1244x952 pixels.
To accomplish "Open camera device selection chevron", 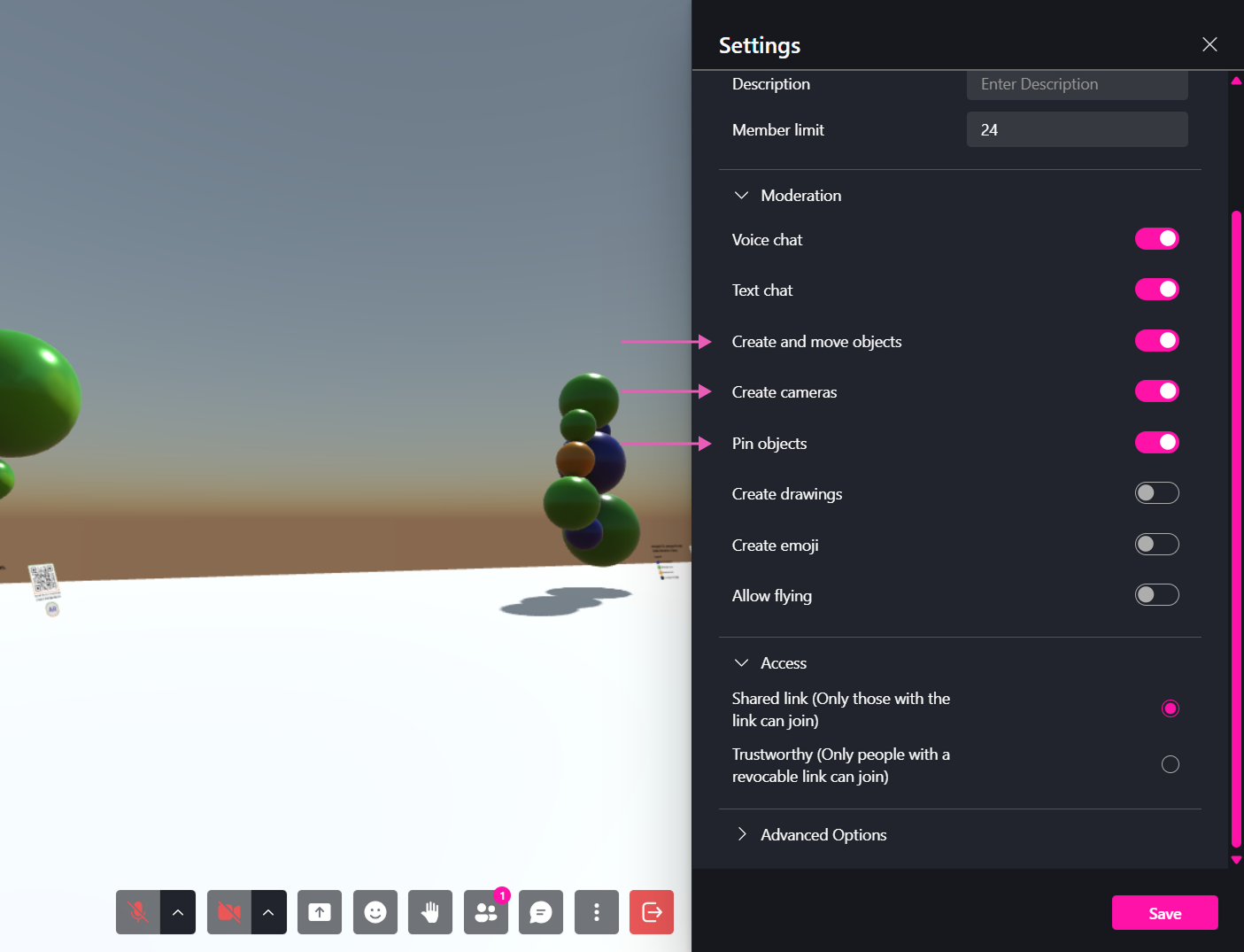I will (269, 912).
